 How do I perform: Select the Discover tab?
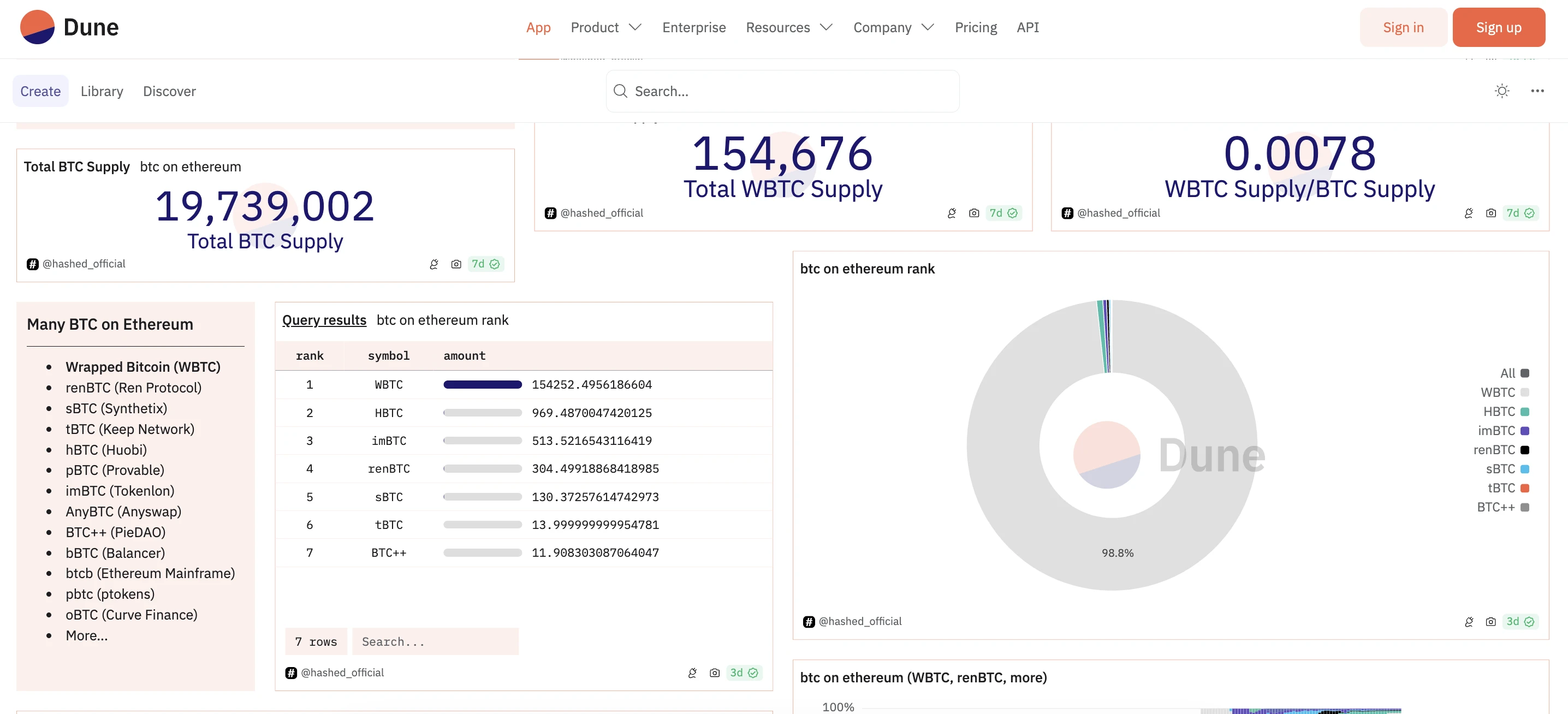(x=169, y=90)
